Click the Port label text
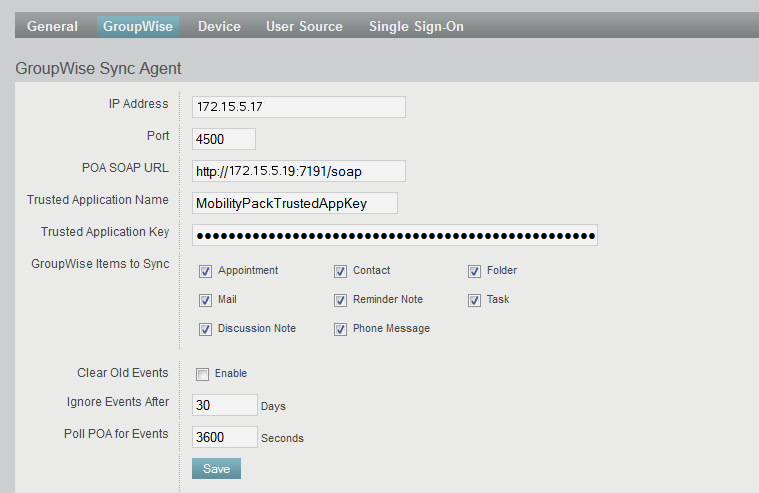 pos(158,136)
